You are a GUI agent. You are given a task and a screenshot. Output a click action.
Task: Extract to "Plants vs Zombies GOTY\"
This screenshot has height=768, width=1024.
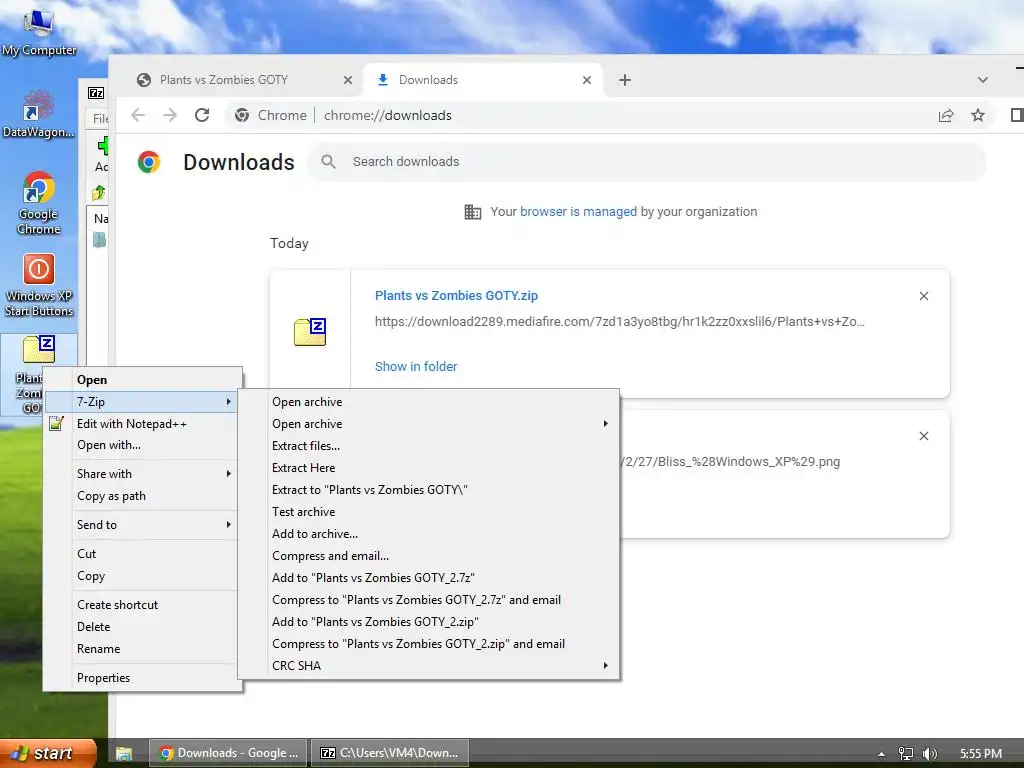pyautogui.click(x=428, y=490)
